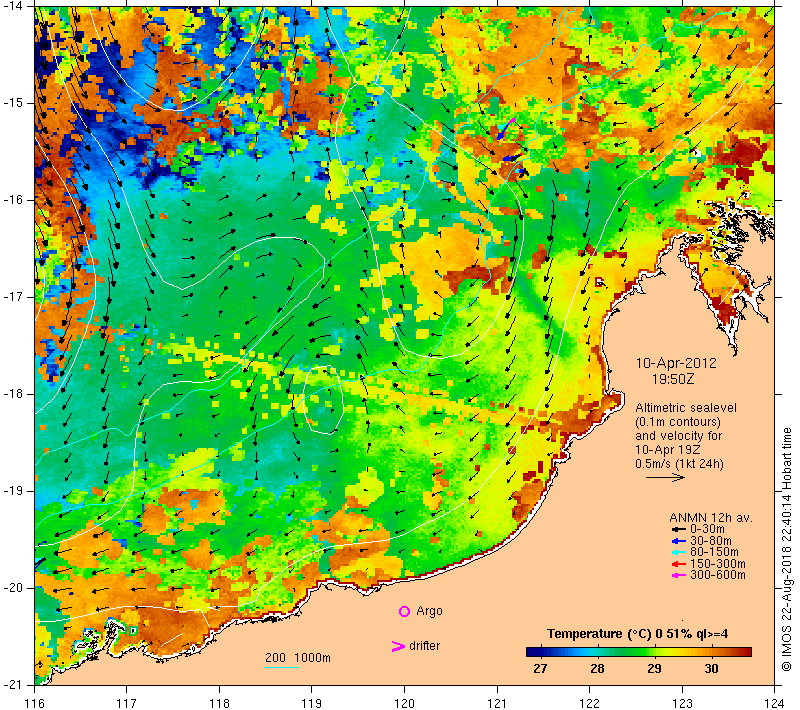Image resolution: width=800 pixels, height=710 pixels.
Task: Click the 'and velocity for' text
Action: [x=679, y=436]
